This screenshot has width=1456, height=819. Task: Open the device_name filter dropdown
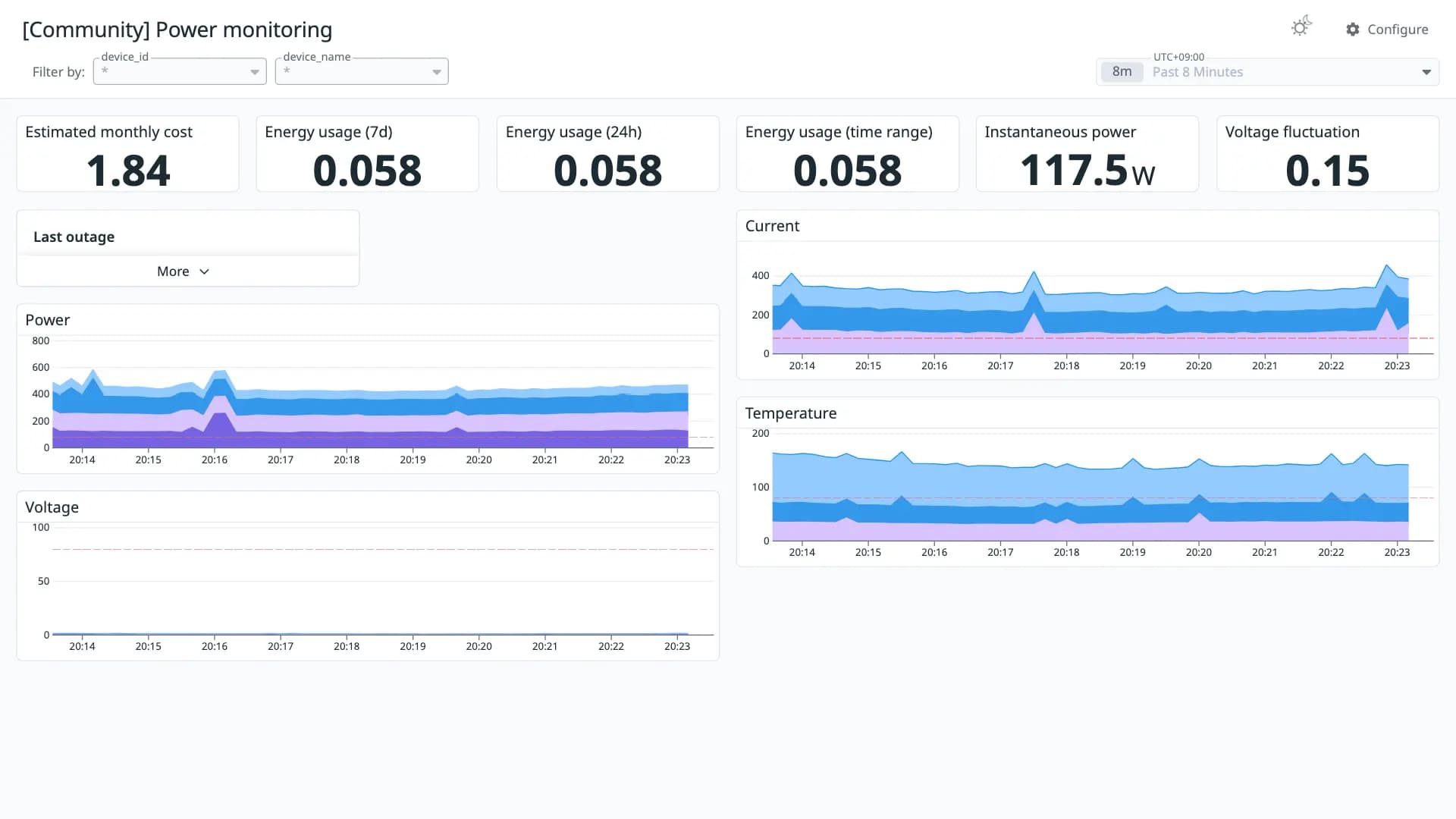(362, 71)
